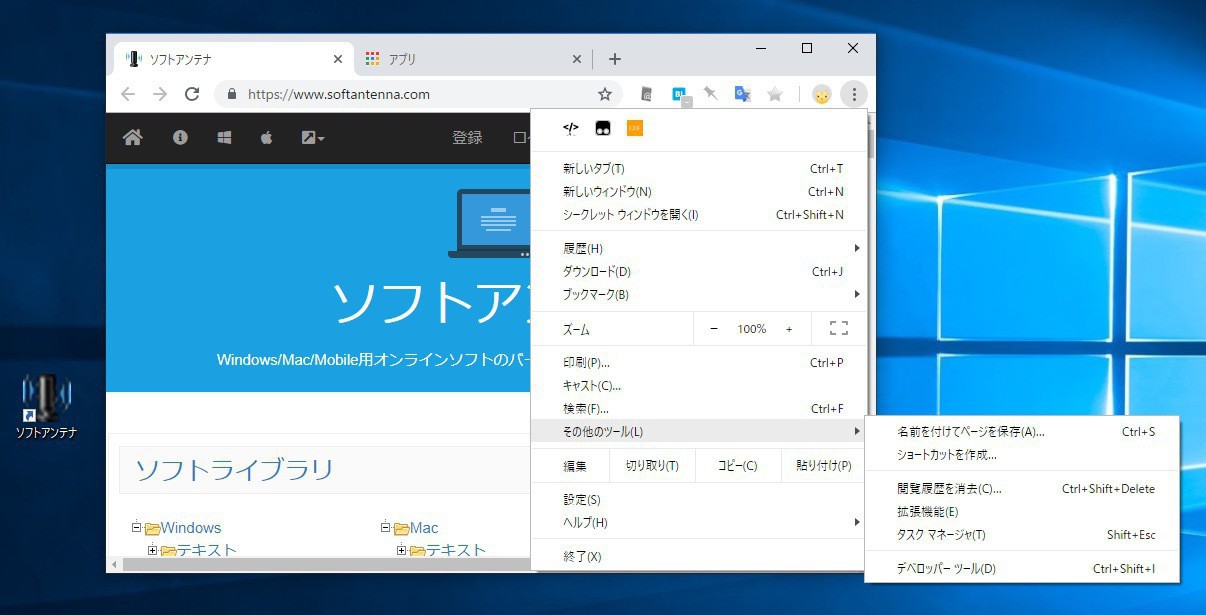The height and width of the screenshot is (615, 1206).
Task: Open the ソフトアンテナ desktop shortcut
Action: (46, 407)
